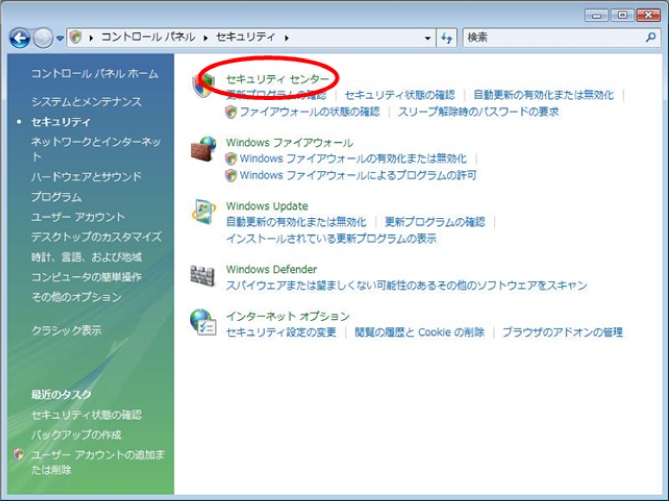
Task: Expand the セキュリティ breadcrumb arrow
Action: tap(287, 38)
